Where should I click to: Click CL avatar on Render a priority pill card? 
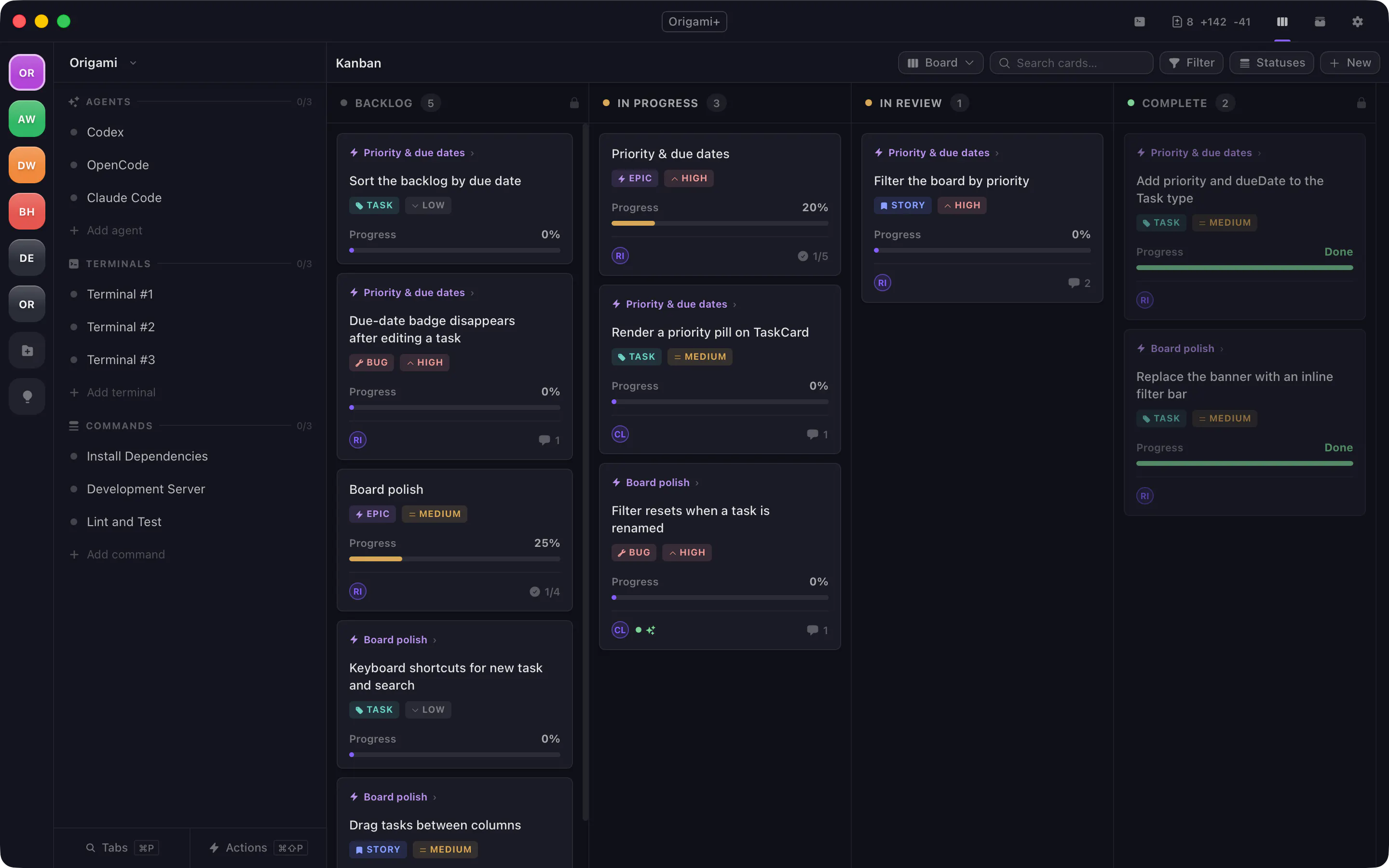coord(620,434)
